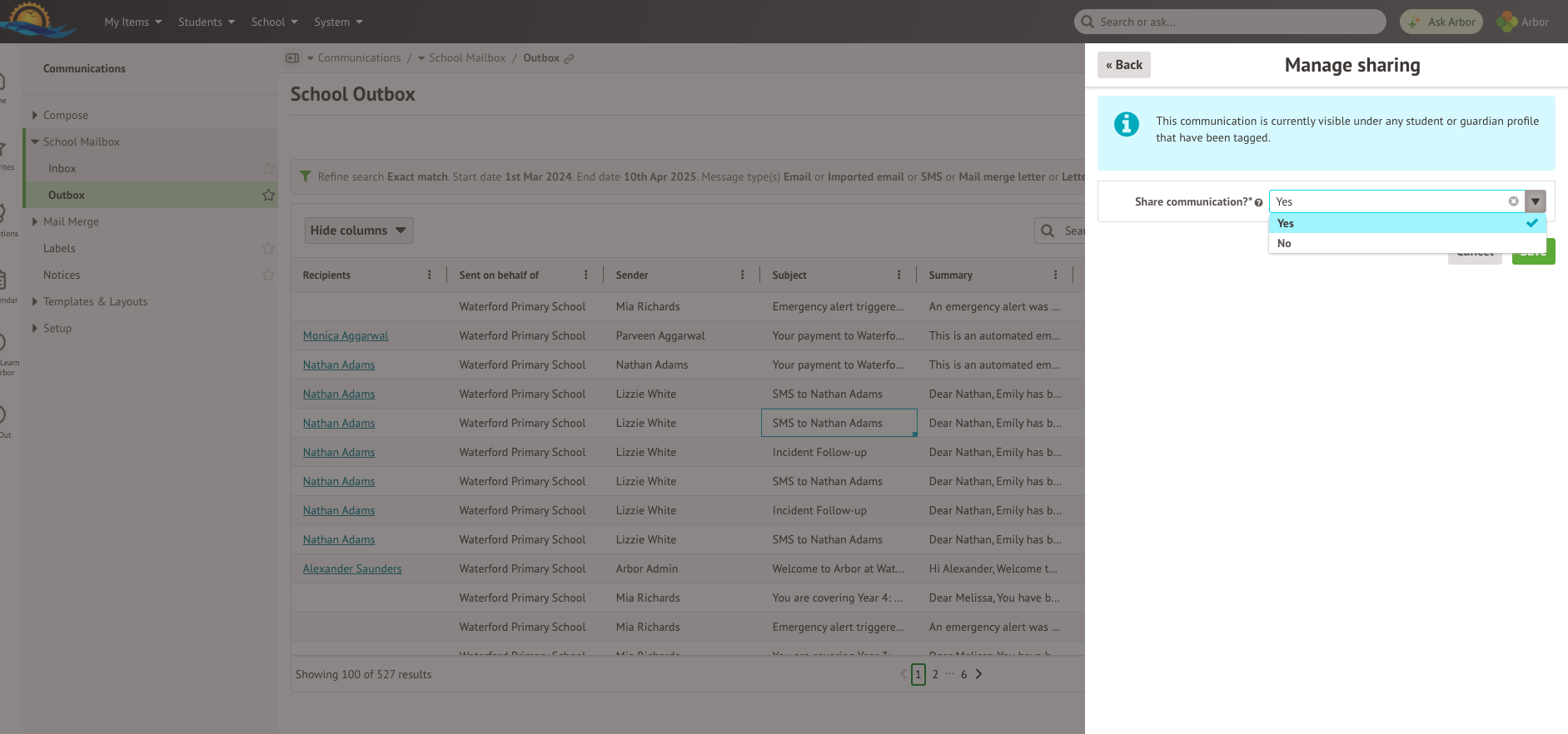Image resolution: width=1568 pixels, height=734 pixels.
Task: Click the Search or ask input field
Action: tap(1230, 22)
